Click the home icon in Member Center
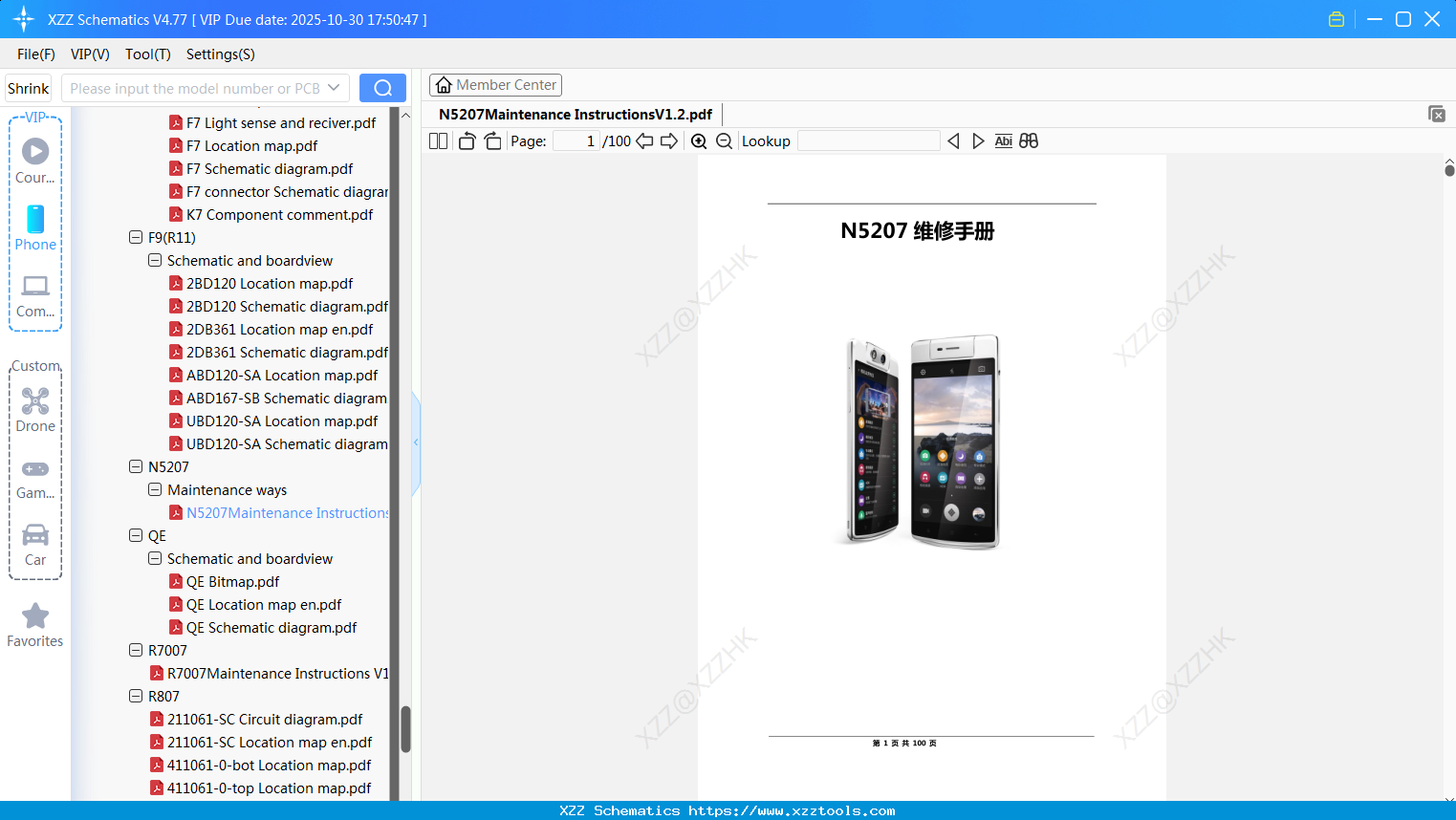This screenshot has width=1456, height=820. coord(444,85)
